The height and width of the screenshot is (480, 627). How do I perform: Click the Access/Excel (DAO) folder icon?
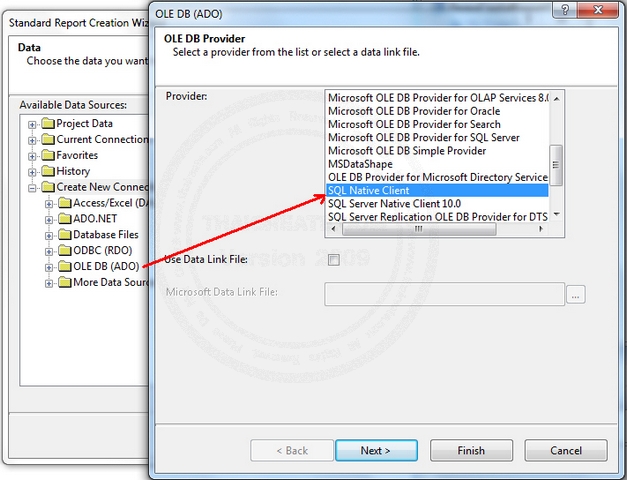point(65,203)
